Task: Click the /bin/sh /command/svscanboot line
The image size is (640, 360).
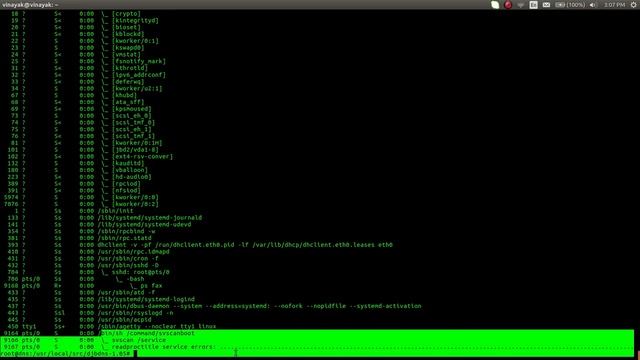Action: click(99, 333)
